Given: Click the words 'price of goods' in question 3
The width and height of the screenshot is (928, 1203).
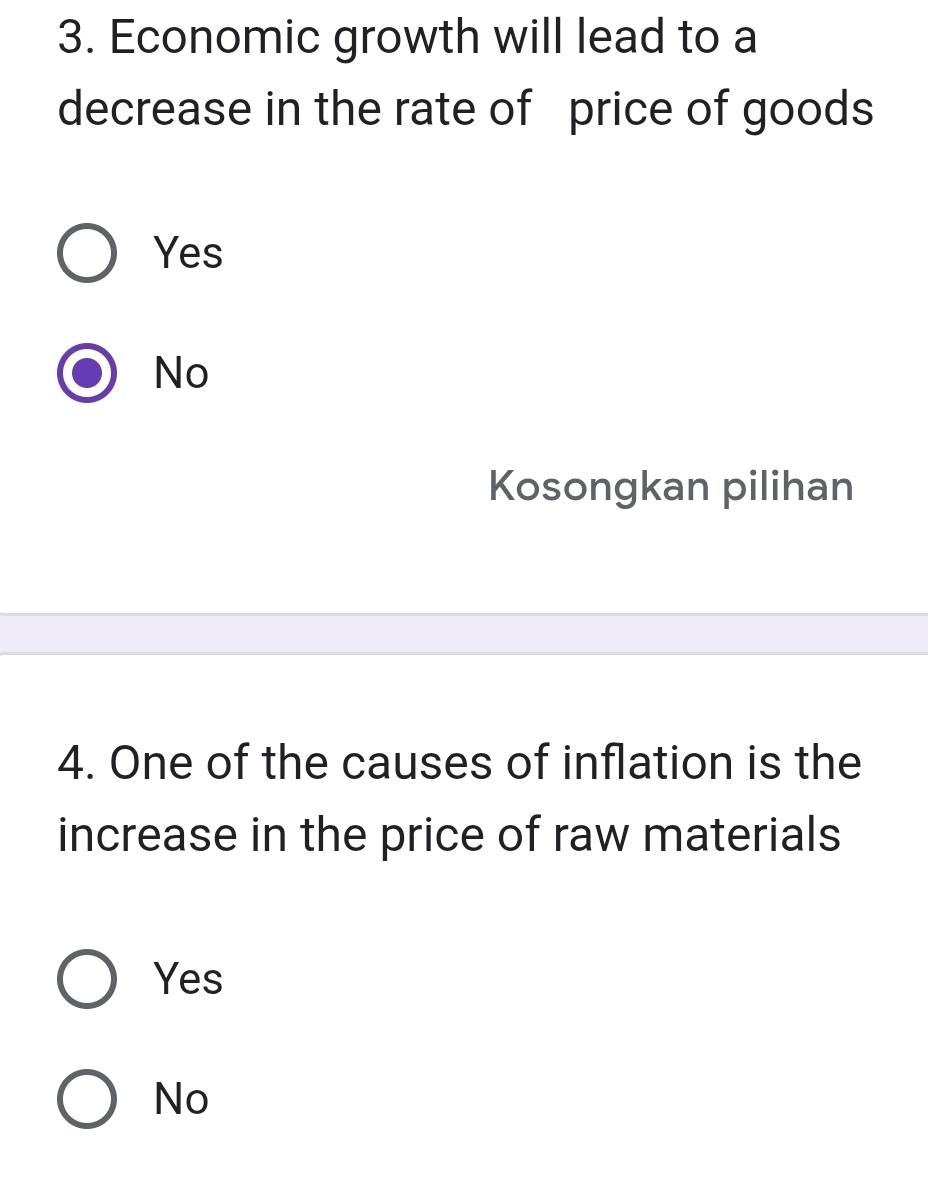Looking at the screenshot, I should click(721, 109).
